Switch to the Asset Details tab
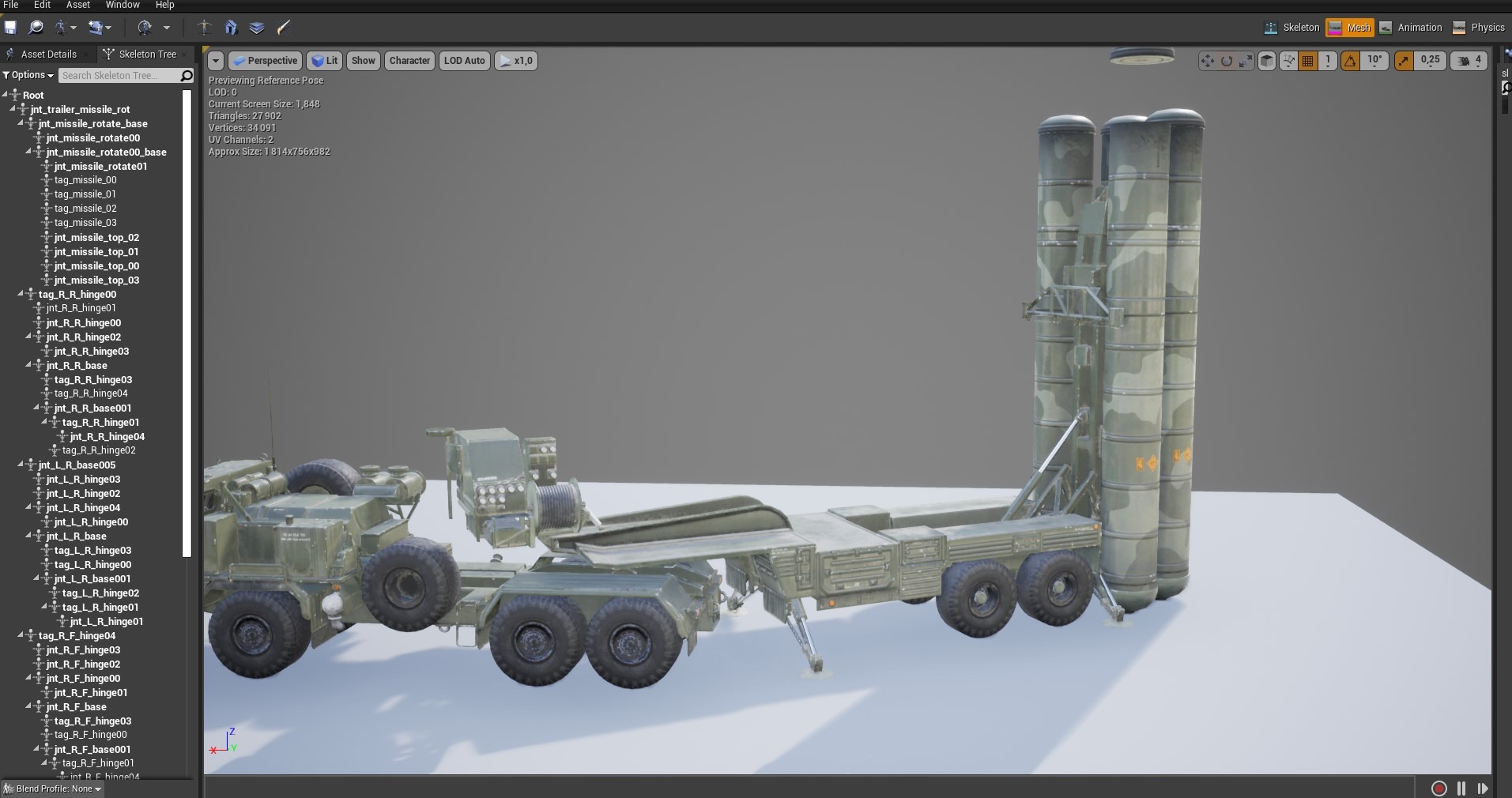1512x798 pixels. point(47,54)
